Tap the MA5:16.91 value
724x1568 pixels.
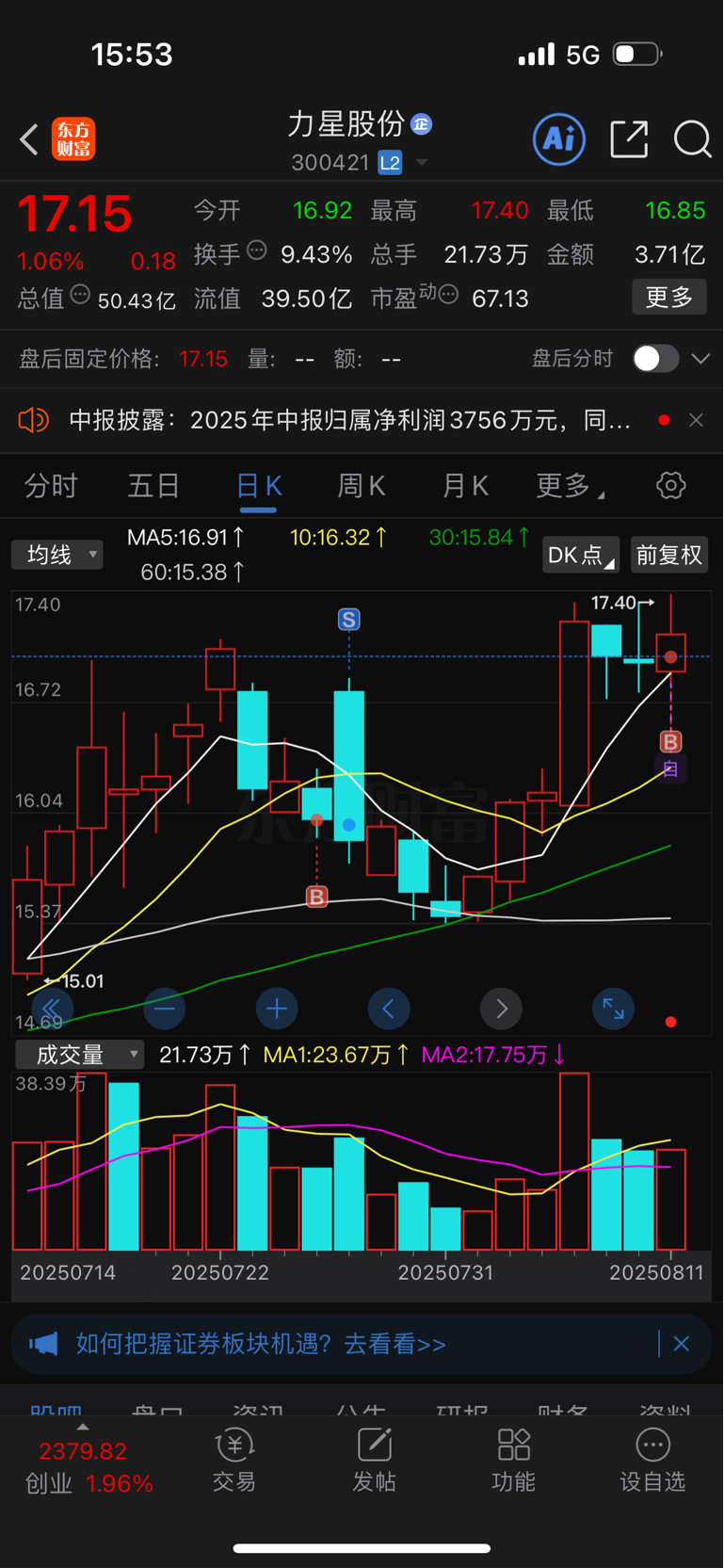point(186,538)
